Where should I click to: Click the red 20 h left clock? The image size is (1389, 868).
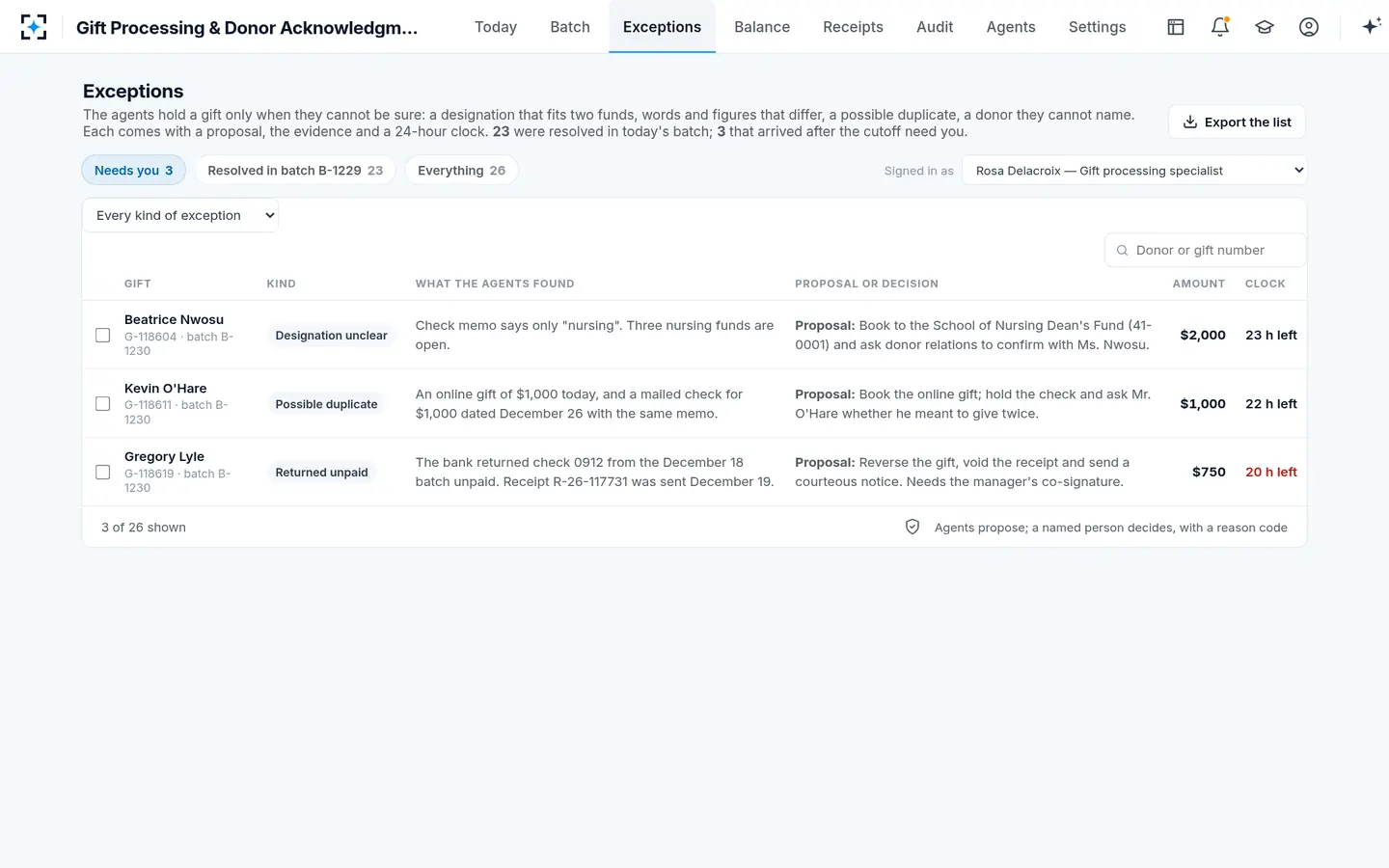point(1271,473)
